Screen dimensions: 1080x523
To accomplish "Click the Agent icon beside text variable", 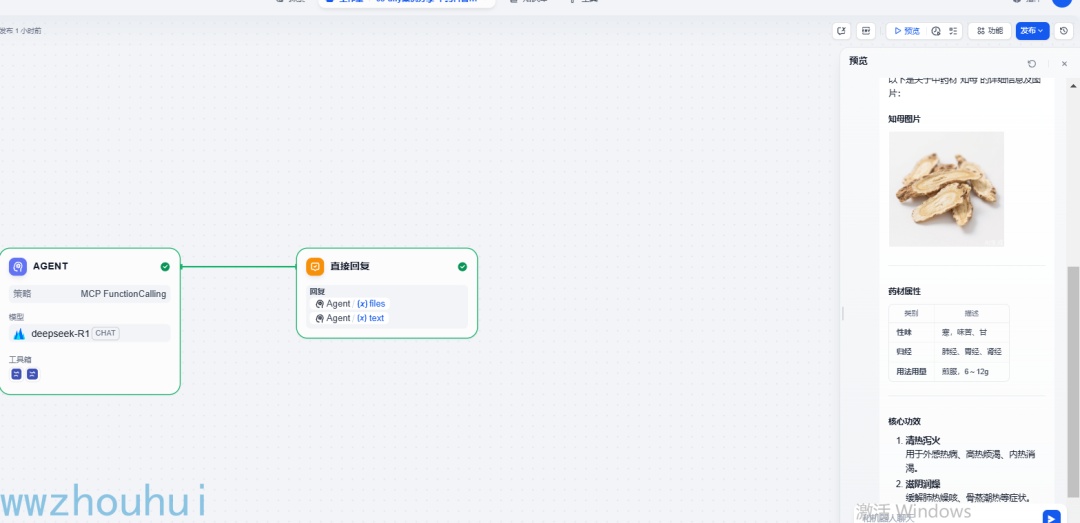I will (x=320, y=318).
